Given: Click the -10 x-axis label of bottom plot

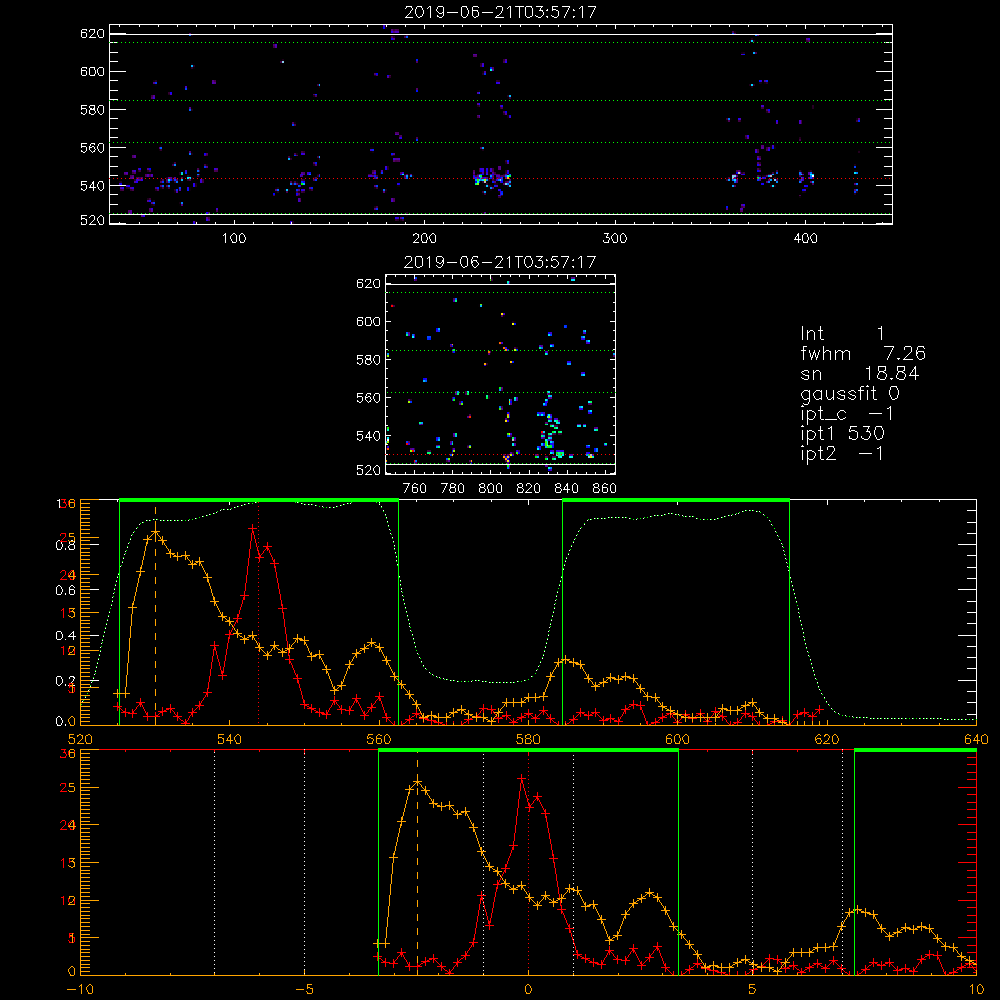Looking at the screenshot, I should [80, 990].
